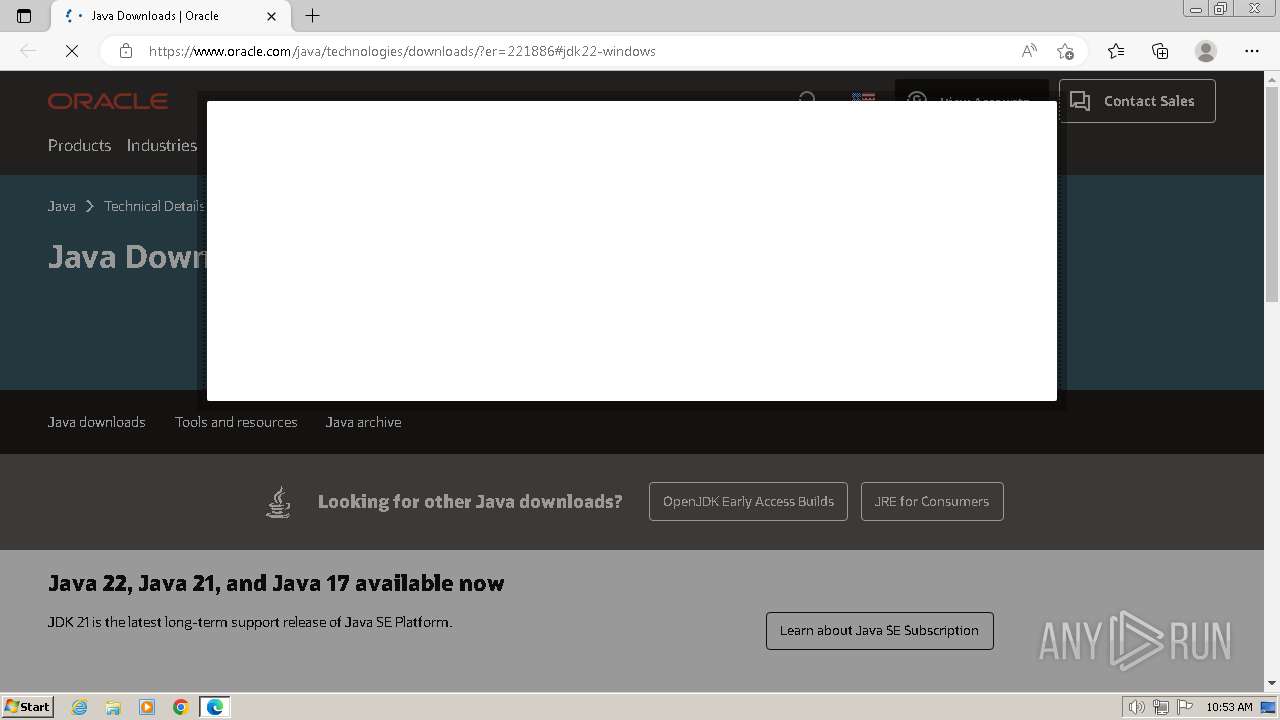Select the Java downloads tab
The image size is (1280, 720).
pos(97,422)
